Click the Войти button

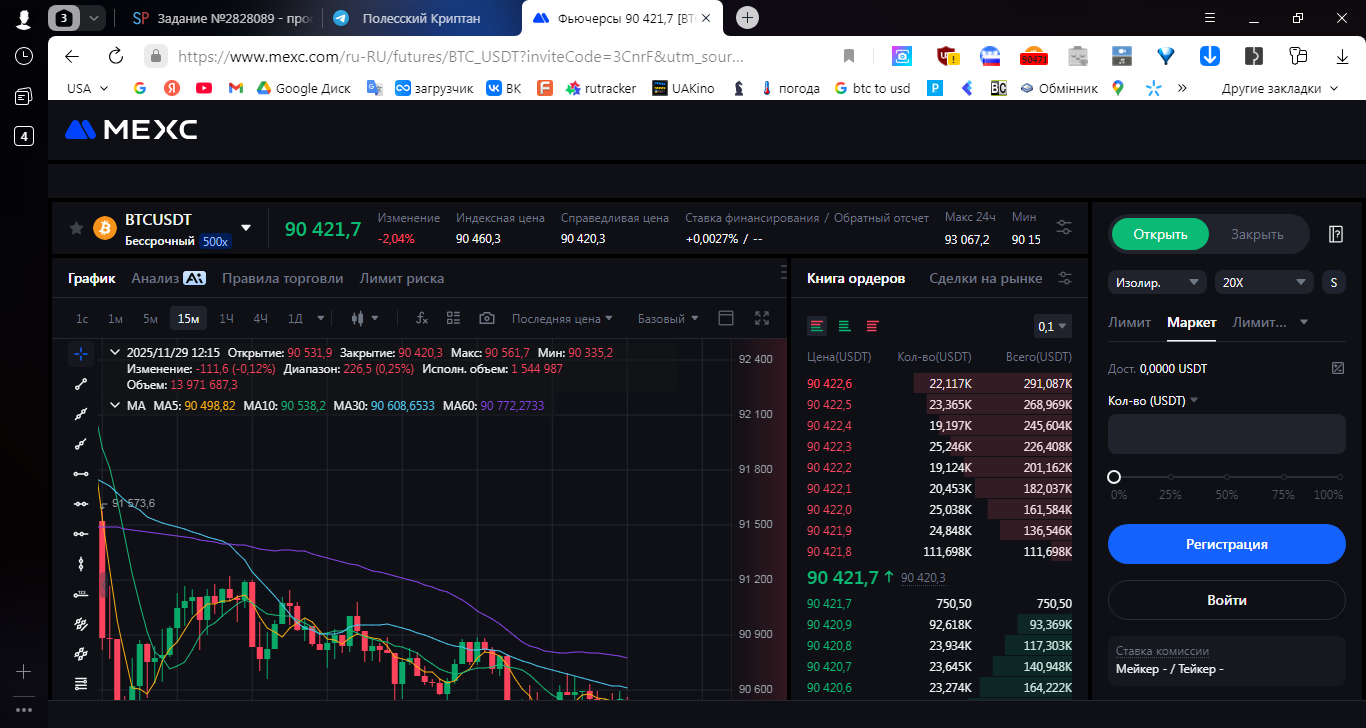(1227, 600)
